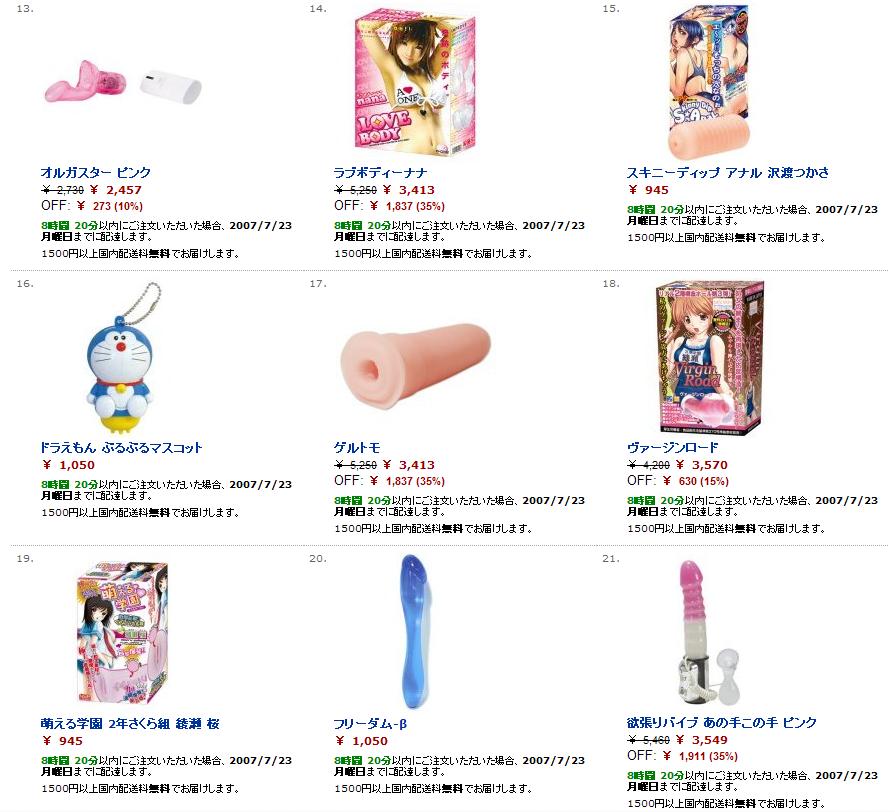The height and width of the screenshot is (812, 895).
Task: Click the ¥ 2,457 price of item 13
Action: [115, 190]
